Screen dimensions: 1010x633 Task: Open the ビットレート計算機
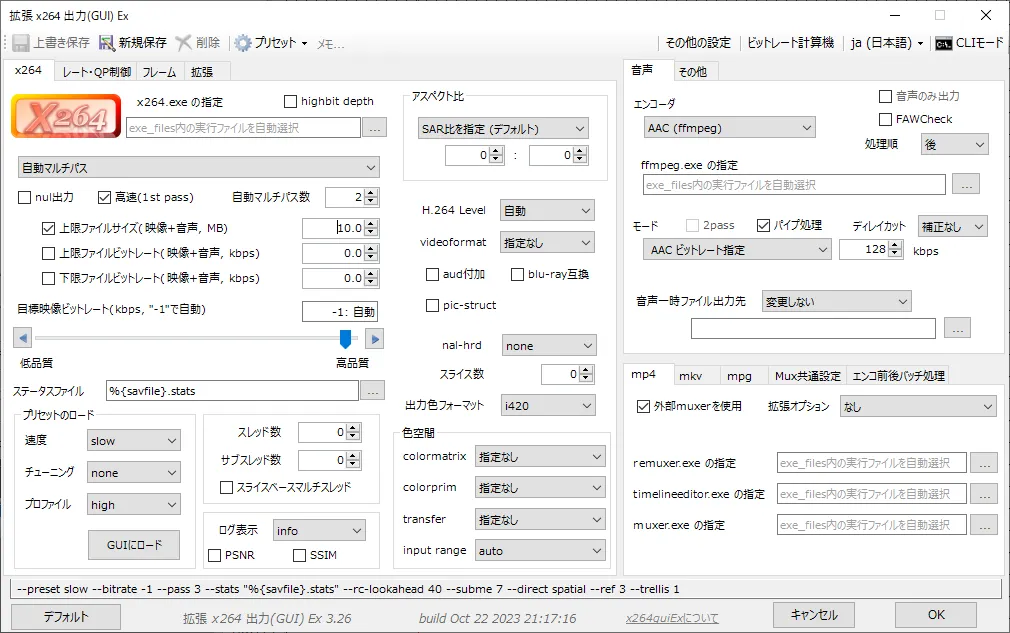791,43
